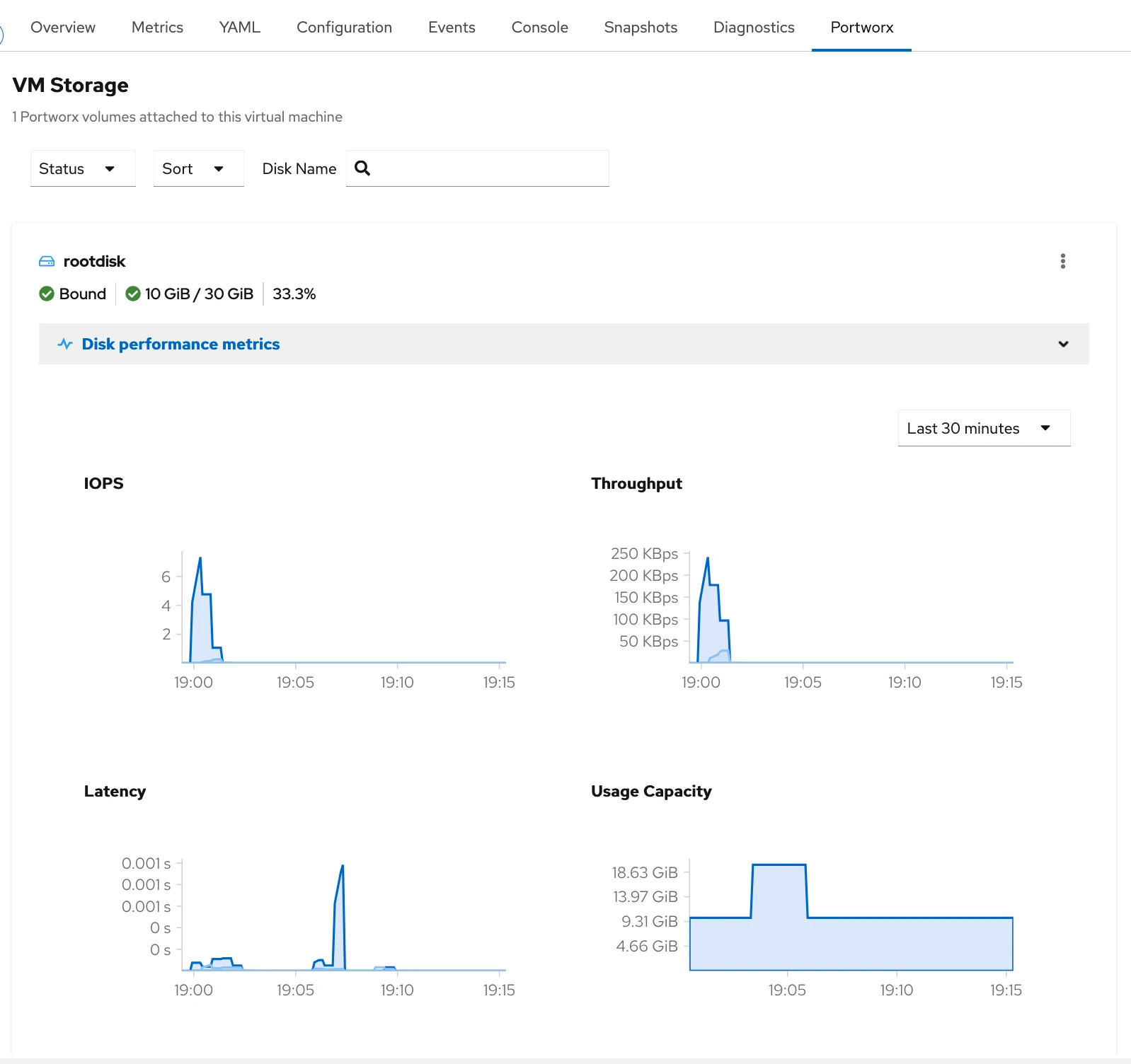Click the search magnifier icon
The width and height of the screenshot is (1131, 1064).
(x=362, y=168)
